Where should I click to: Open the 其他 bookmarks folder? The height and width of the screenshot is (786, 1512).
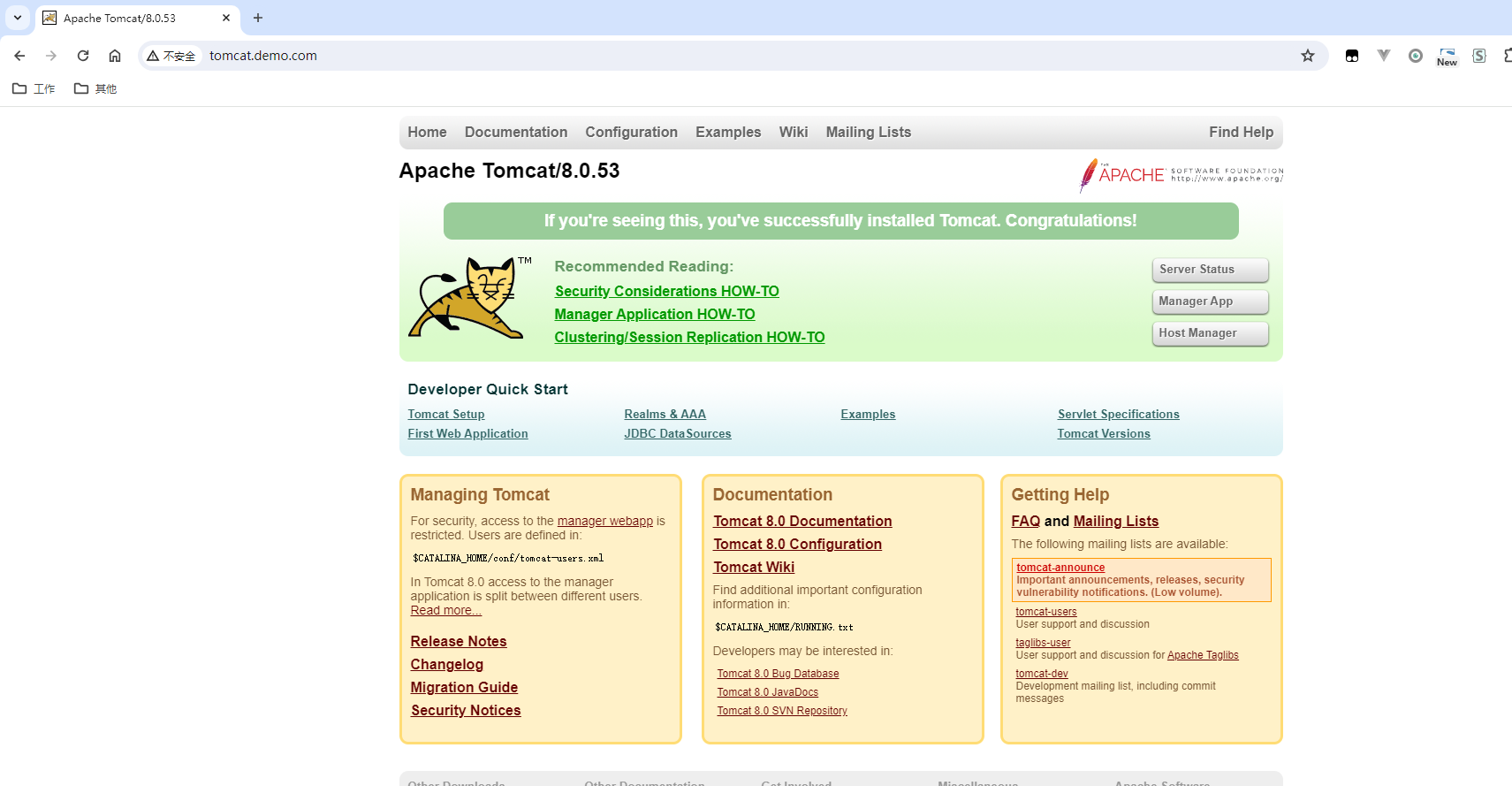(x=95, y=88)
